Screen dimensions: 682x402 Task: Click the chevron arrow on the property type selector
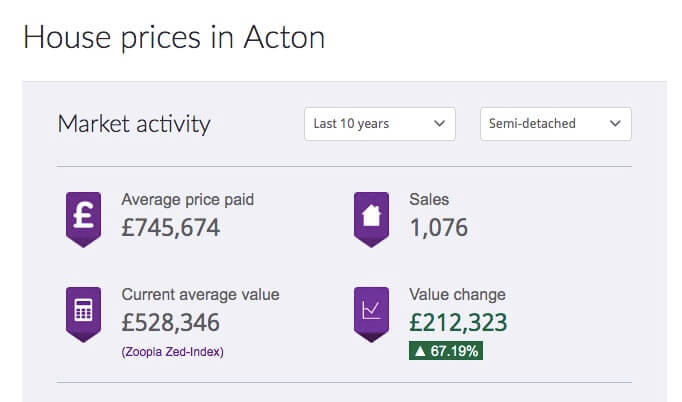614,124
